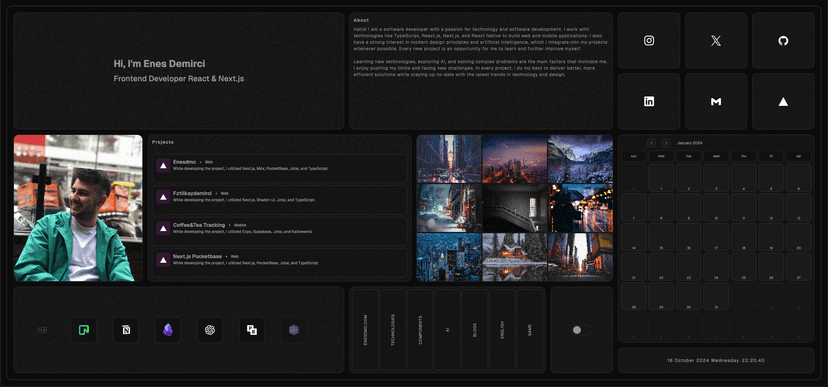Click the green Neon logo icon
The image size is (828, 387).
84,330
